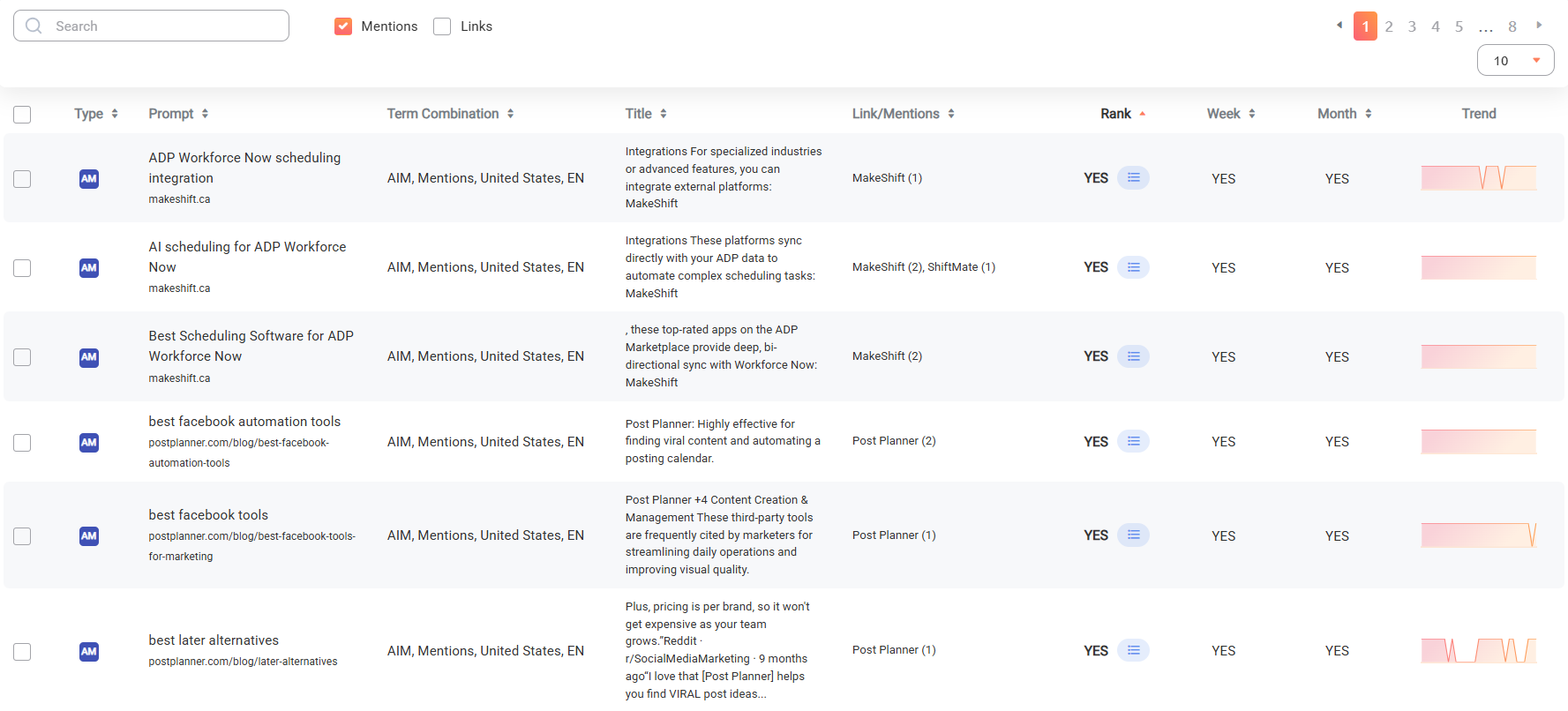Open postplanner.com best-facebook-automation-tools link
The width and height of the screenshot is (1568, 711).
(238, 453)
